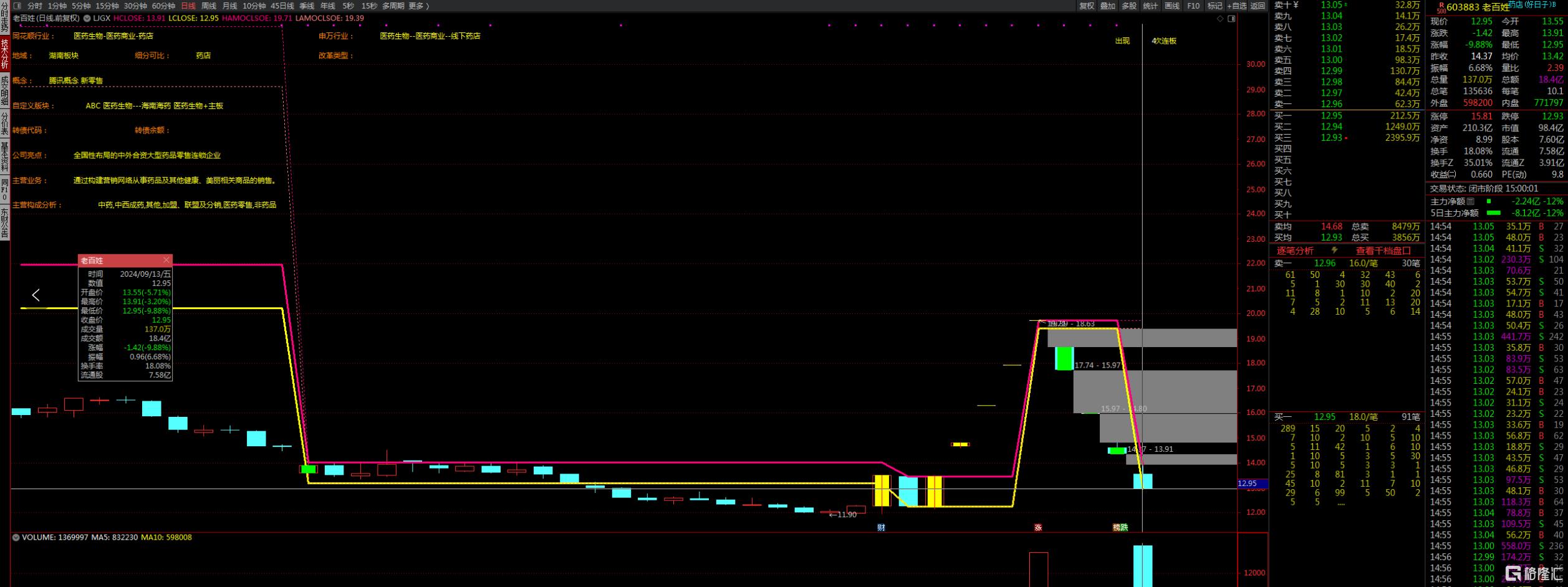Open the 多周期 multi-period view
The width and height of the screenshot is (1568, 587).
click(393, 6)
